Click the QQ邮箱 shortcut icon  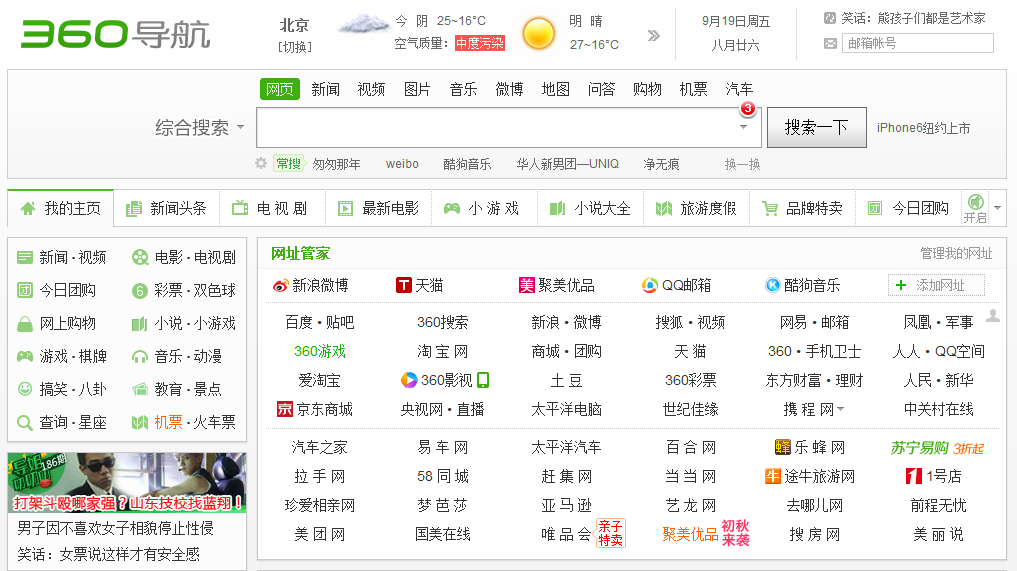click(x=650, y=286)
